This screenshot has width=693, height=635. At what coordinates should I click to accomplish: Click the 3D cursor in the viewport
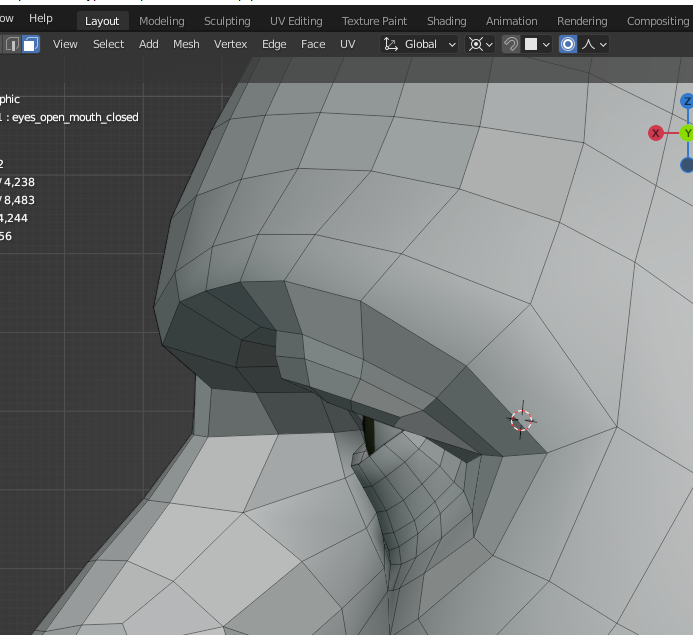click(521, 420)
